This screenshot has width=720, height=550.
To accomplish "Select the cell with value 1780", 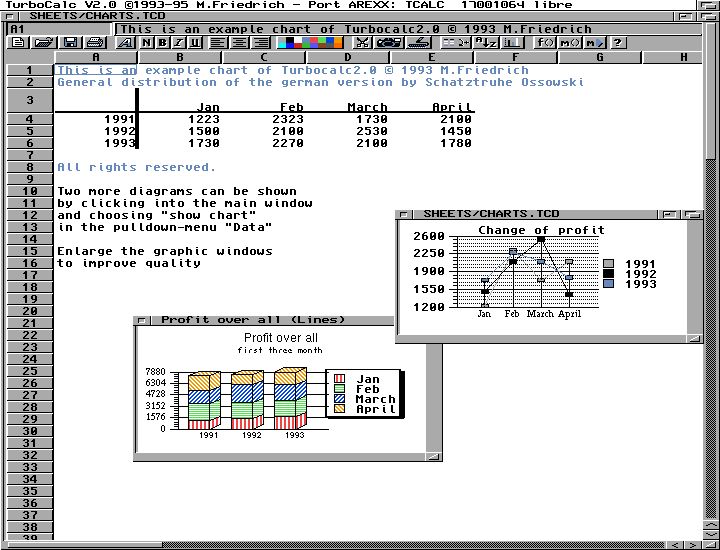I will (x=432, y=143).
